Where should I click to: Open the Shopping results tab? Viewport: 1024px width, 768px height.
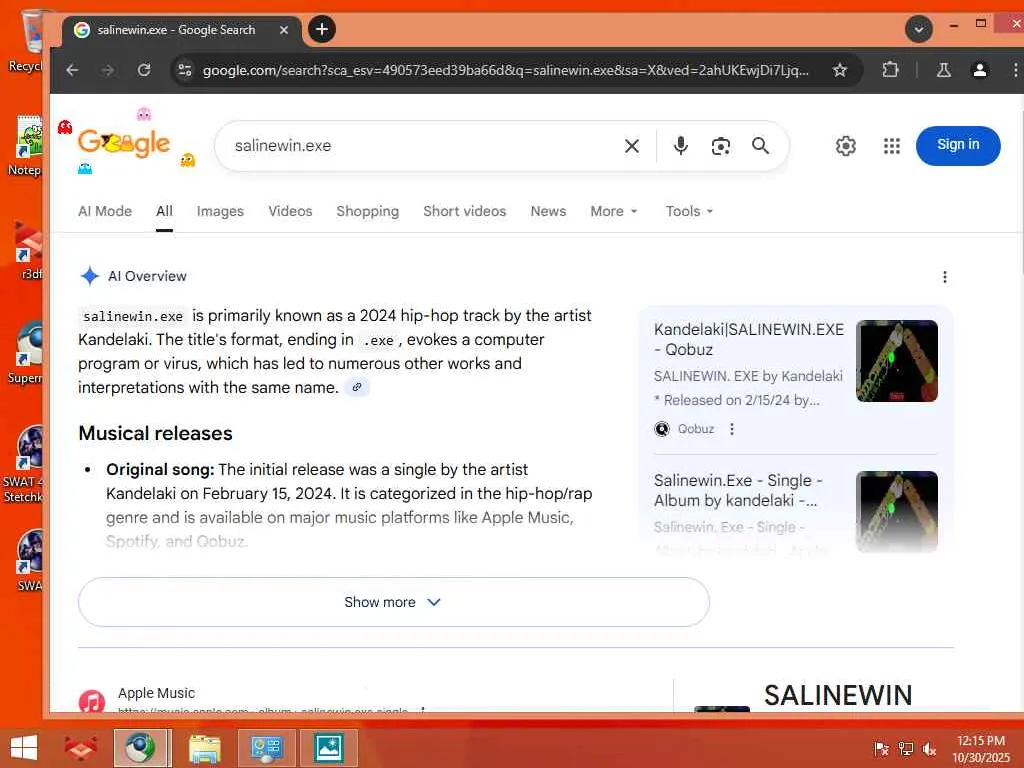(367, 211)
